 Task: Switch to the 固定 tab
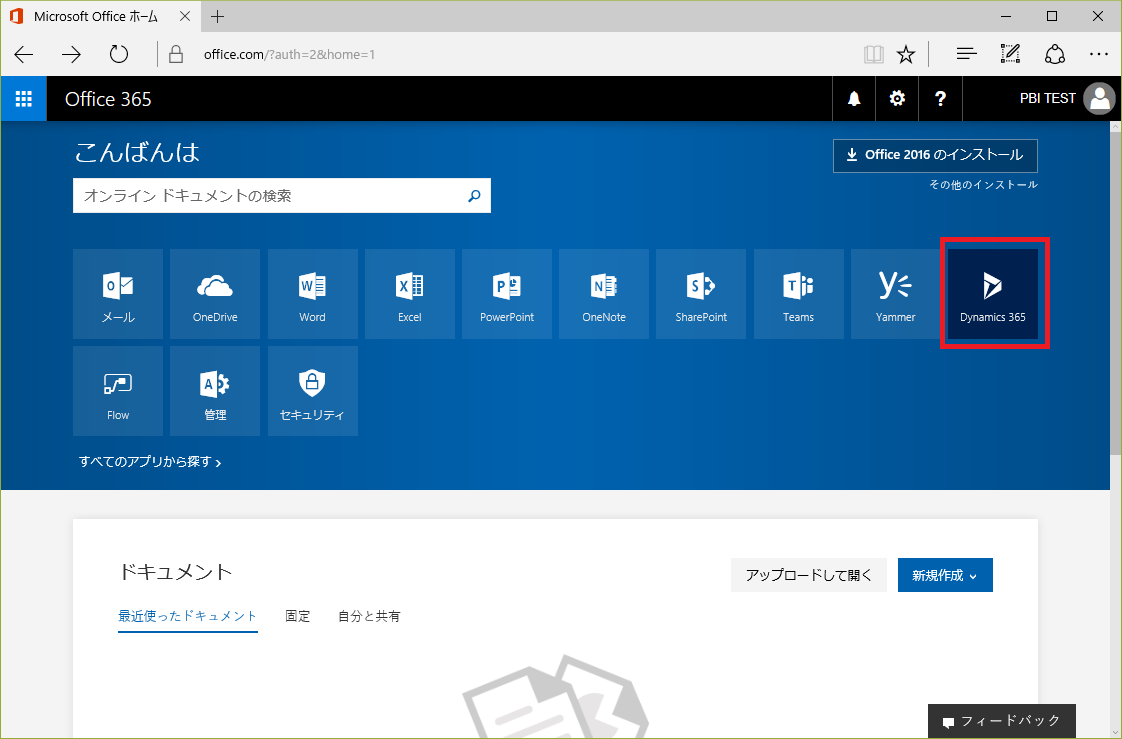coord(298,616)
